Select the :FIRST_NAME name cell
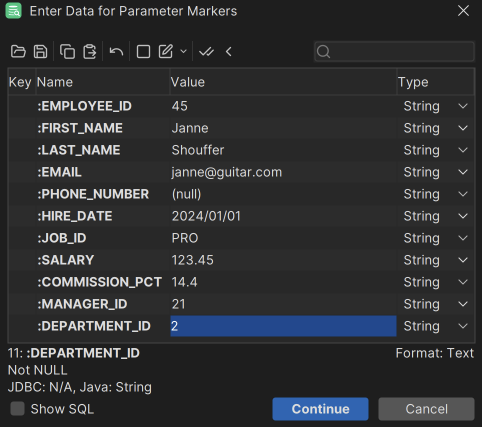Viewport: 482px width, 427px height. (x=103, y=128)
